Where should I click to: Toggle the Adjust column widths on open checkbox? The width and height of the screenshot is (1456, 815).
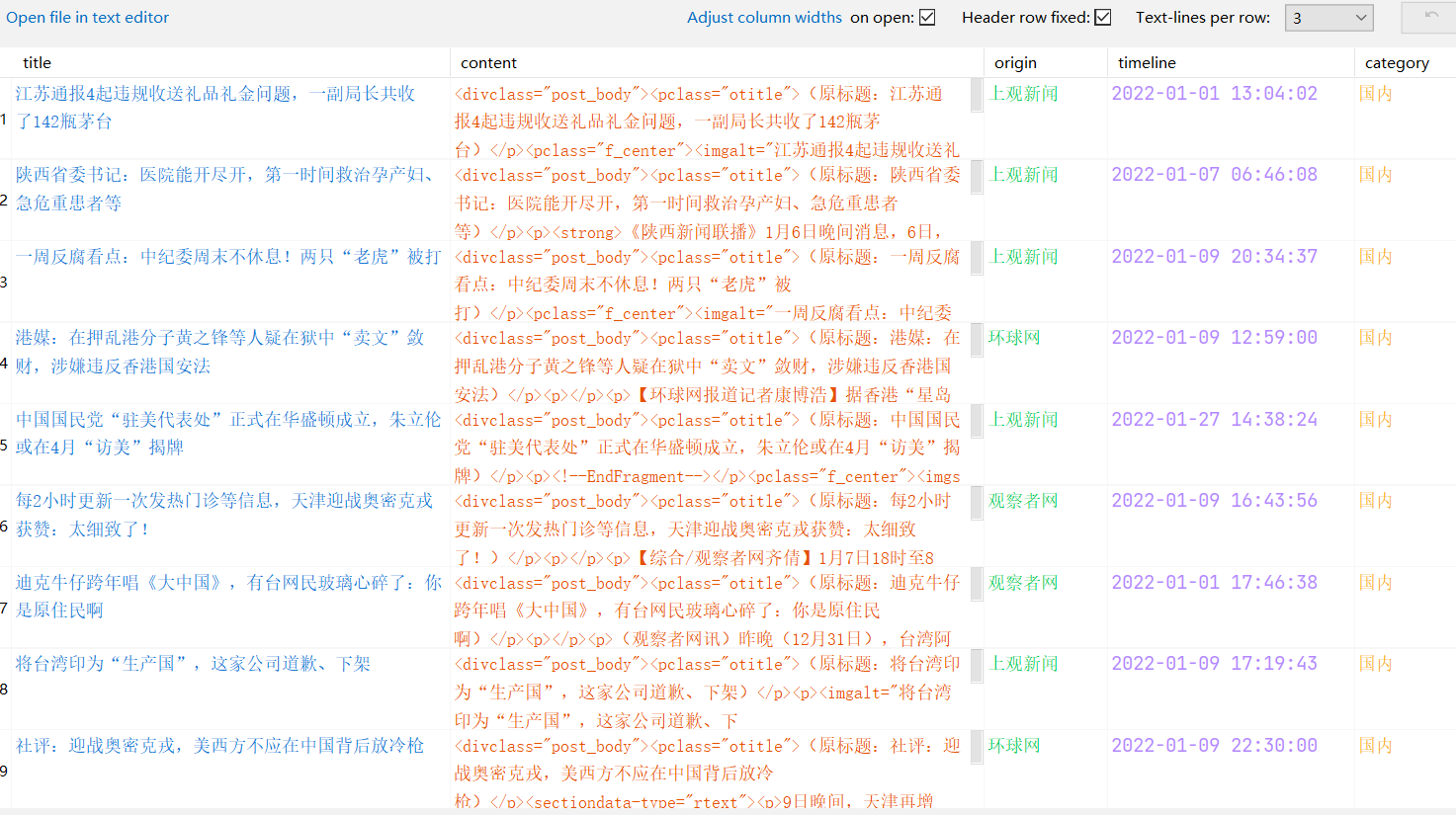point(927,17)
